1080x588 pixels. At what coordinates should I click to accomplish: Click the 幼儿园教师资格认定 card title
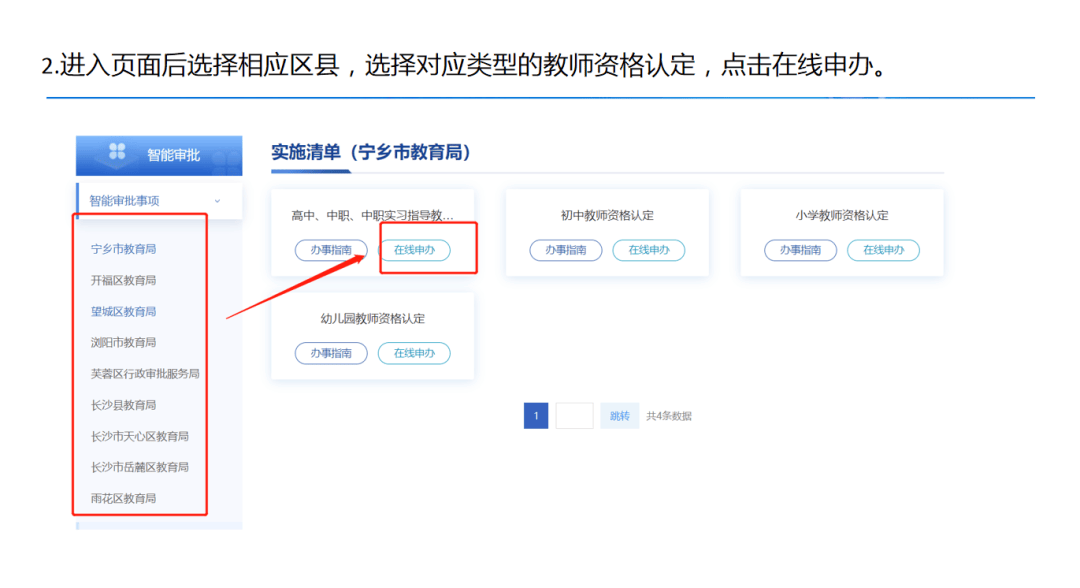[x=373, y=319]
